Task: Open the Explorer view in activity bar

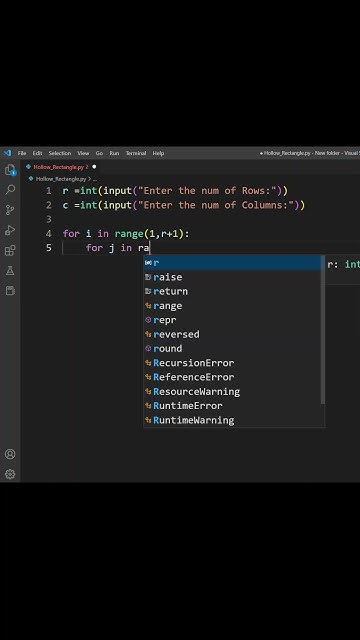Action: pyautogui.click(x=10, y=170)
